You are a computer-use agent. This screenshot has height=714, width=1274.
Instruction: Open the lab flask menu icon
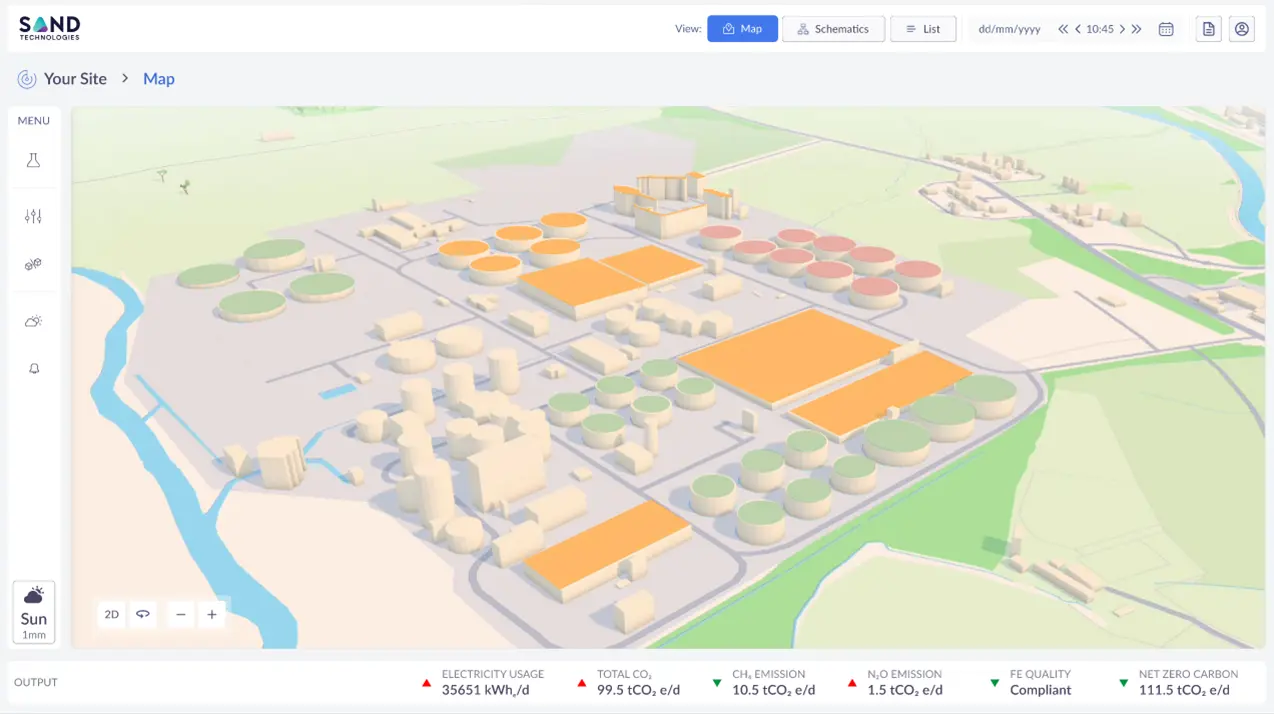(x=33, y=160)
